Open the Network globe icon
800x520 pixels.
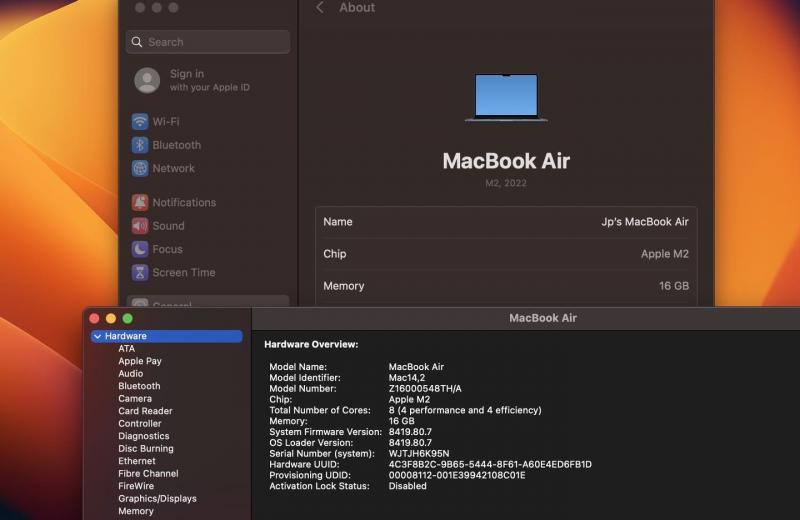click(140, 168)
